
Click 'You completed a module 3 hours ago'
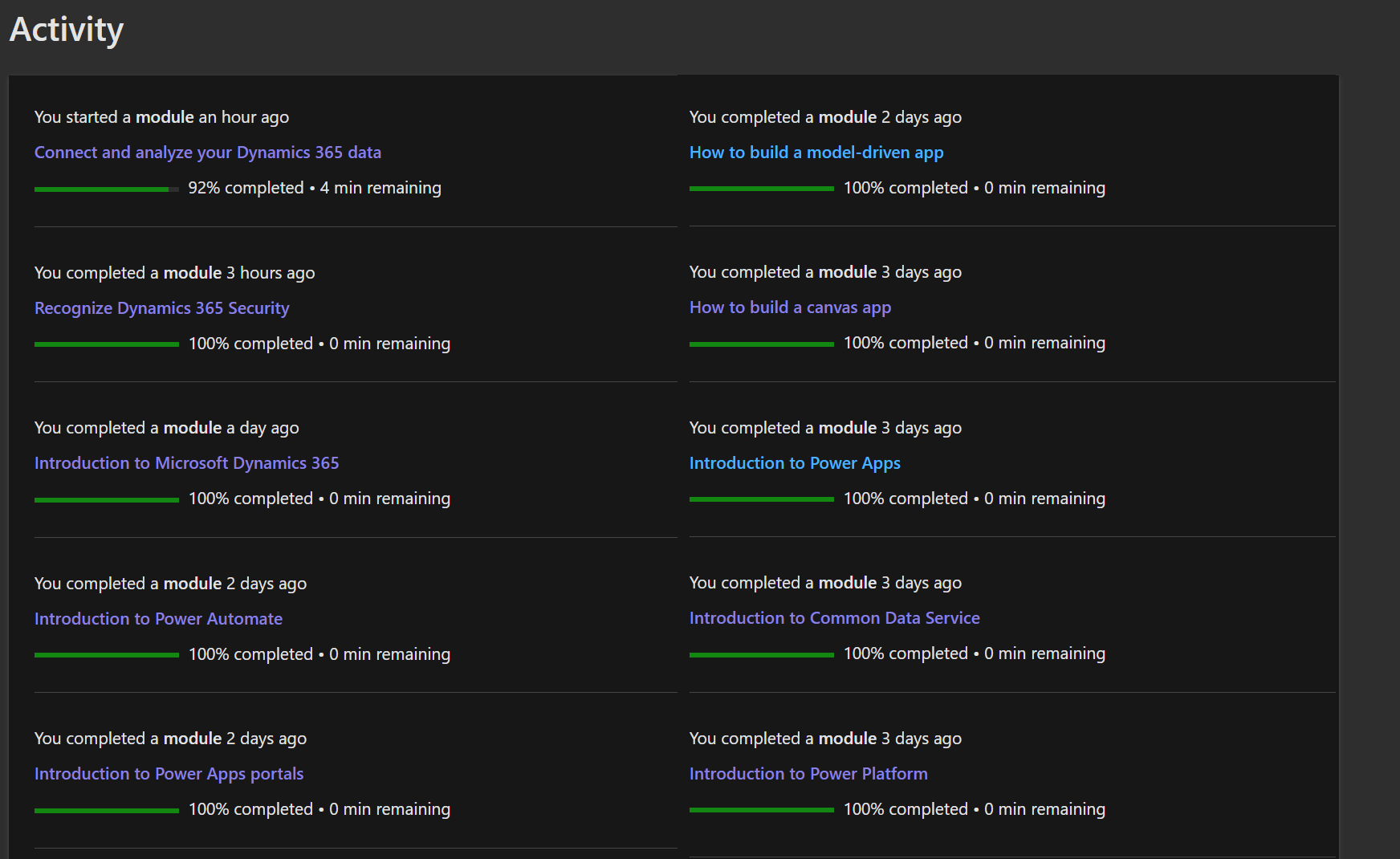pos(174,273)
